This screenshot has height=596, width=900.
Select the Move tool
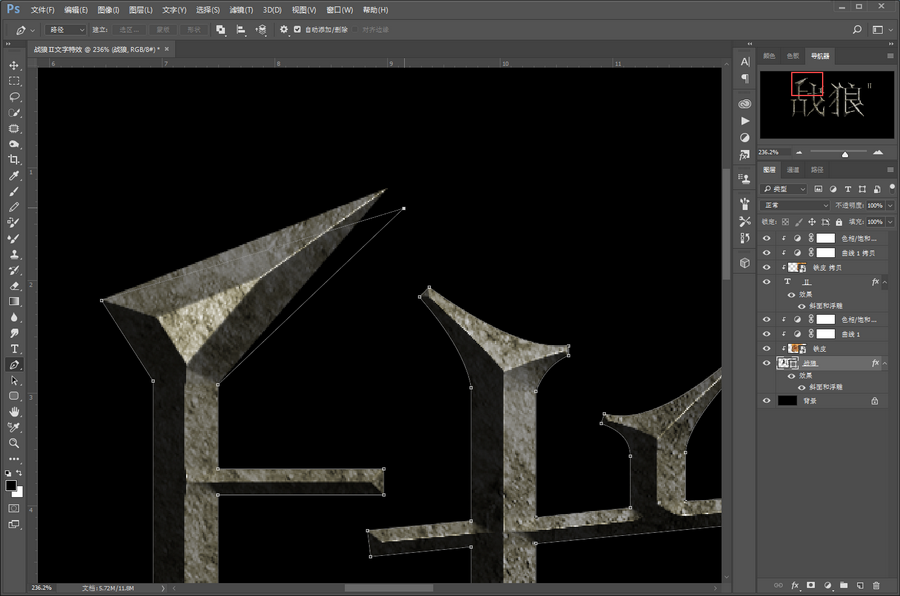[x=14, y=65]
